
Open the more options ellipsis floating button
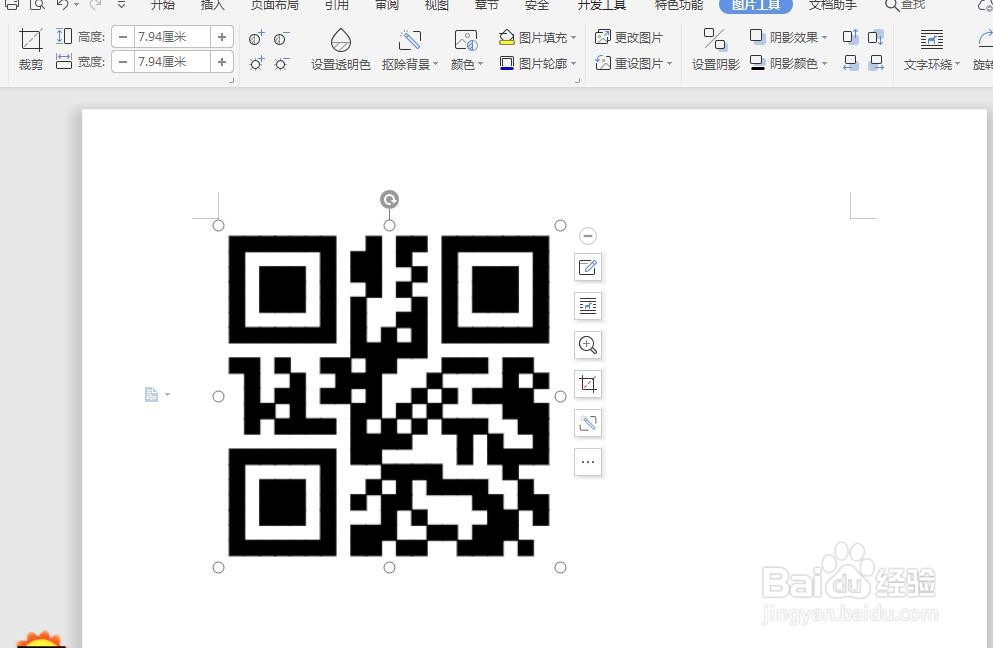[588, 462]
